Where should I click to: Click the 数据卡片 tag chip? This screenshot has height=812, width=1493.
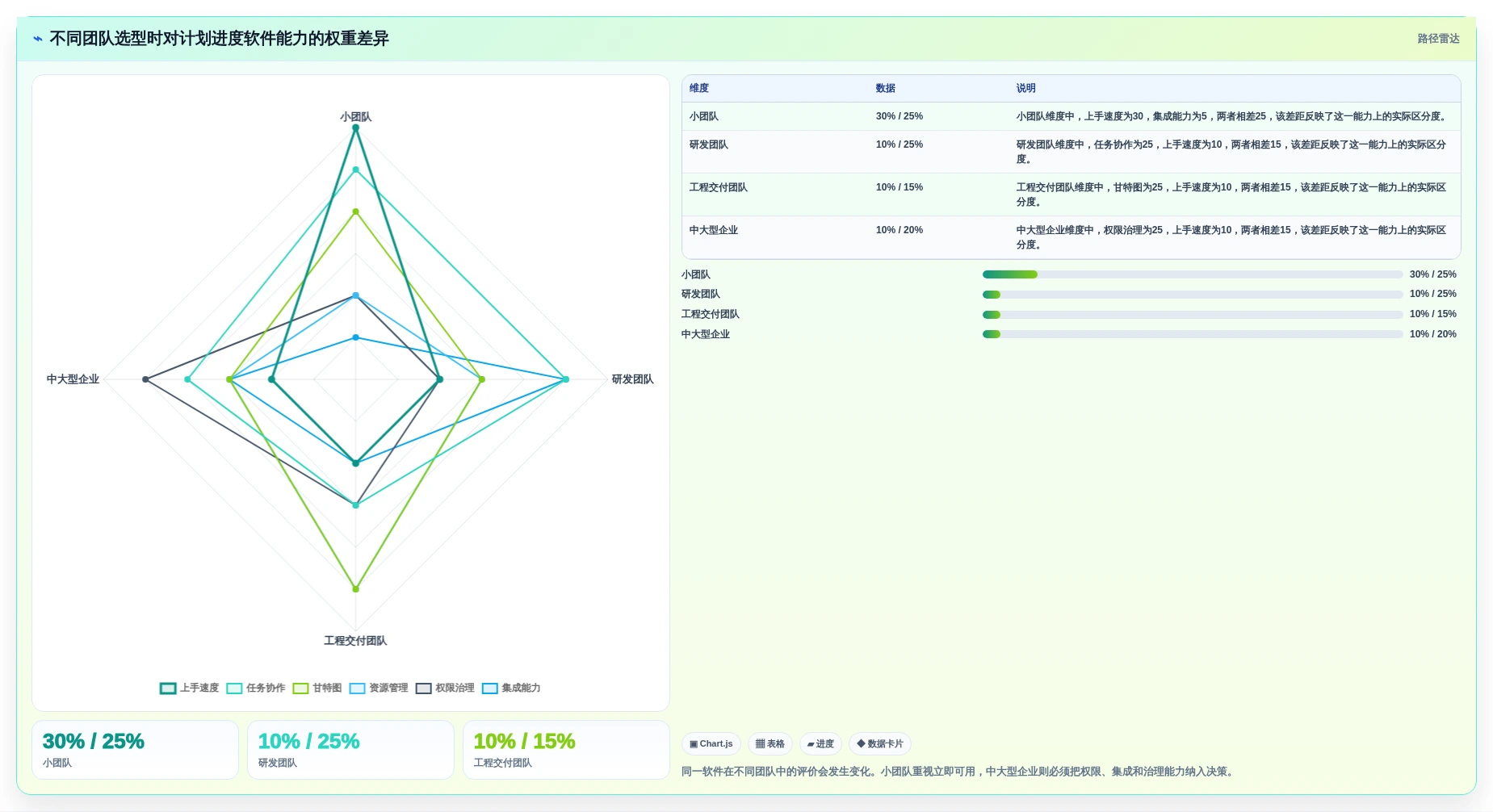click(880, 743)
